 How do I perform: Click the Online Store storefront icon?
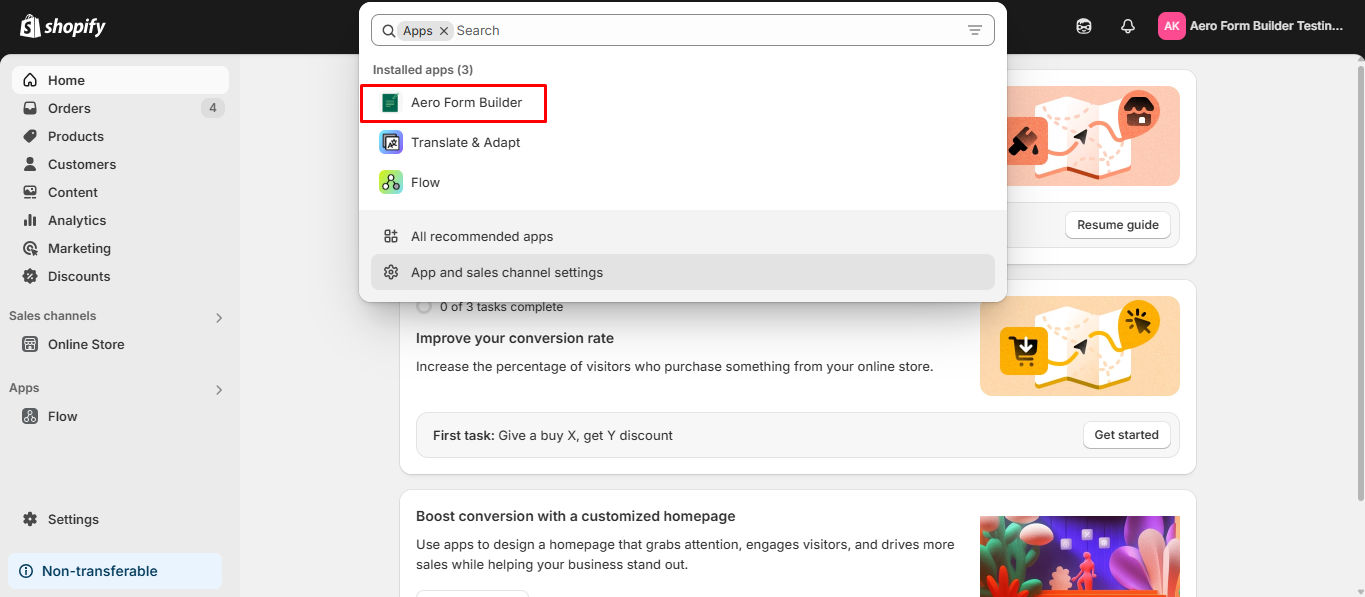click(x=30, y=344)
